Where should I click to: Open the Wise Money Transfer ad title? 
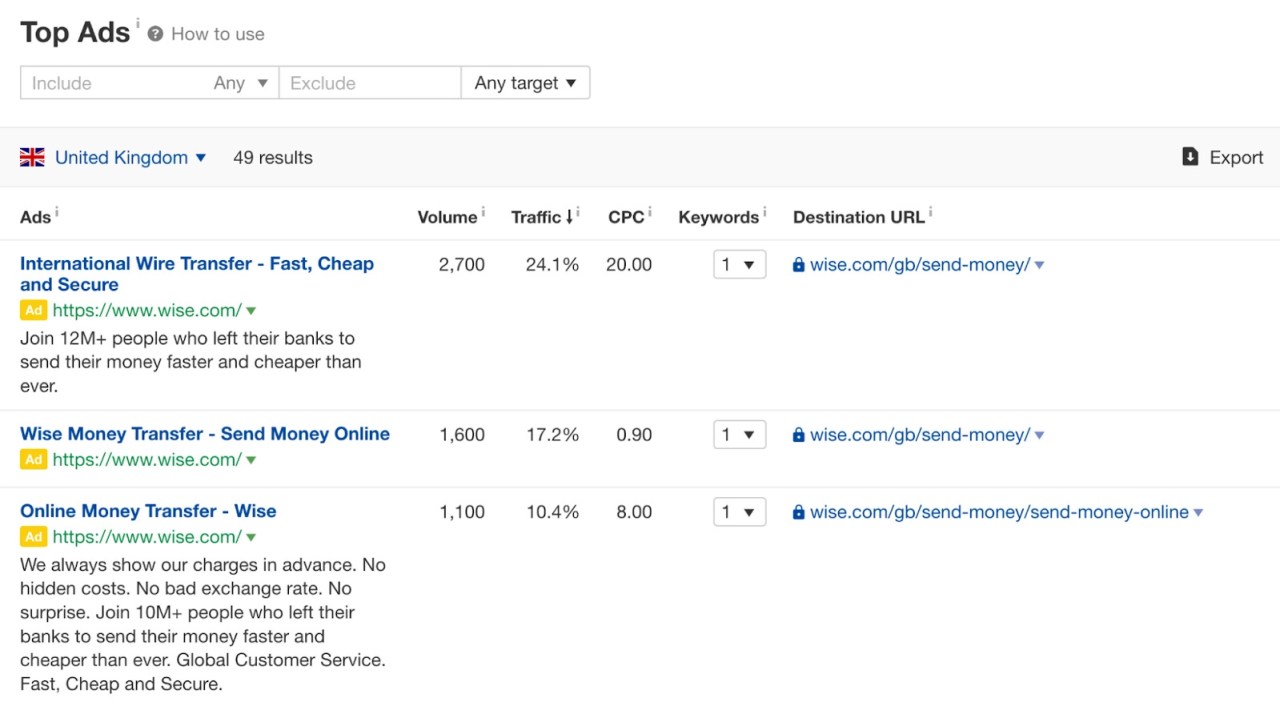click(x=205, y=434)
